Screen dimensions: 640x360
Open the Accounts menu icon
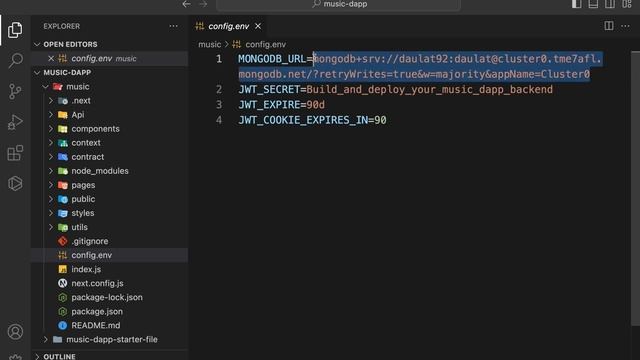15,331
